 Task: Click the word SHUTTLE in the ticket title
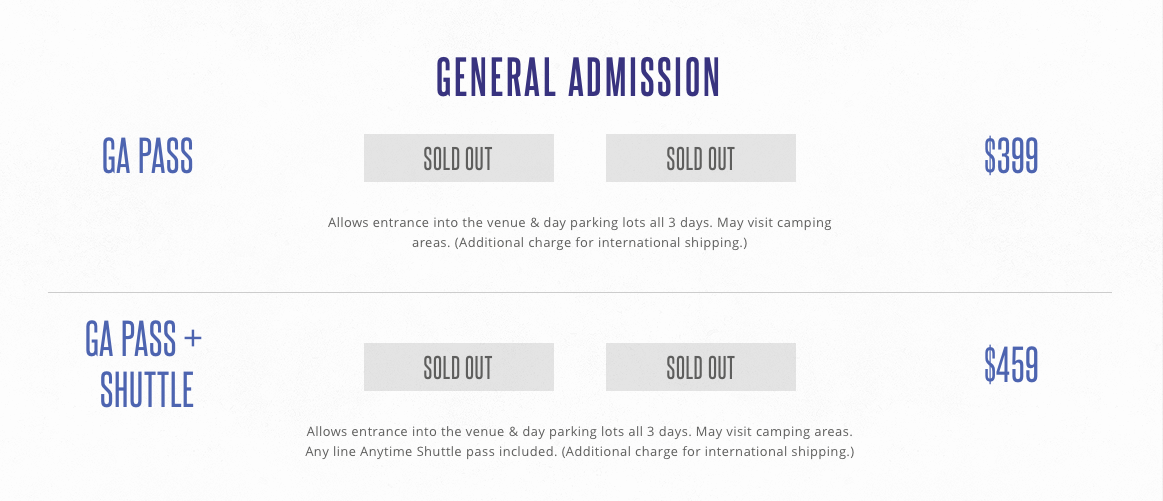tap(146, 390)
